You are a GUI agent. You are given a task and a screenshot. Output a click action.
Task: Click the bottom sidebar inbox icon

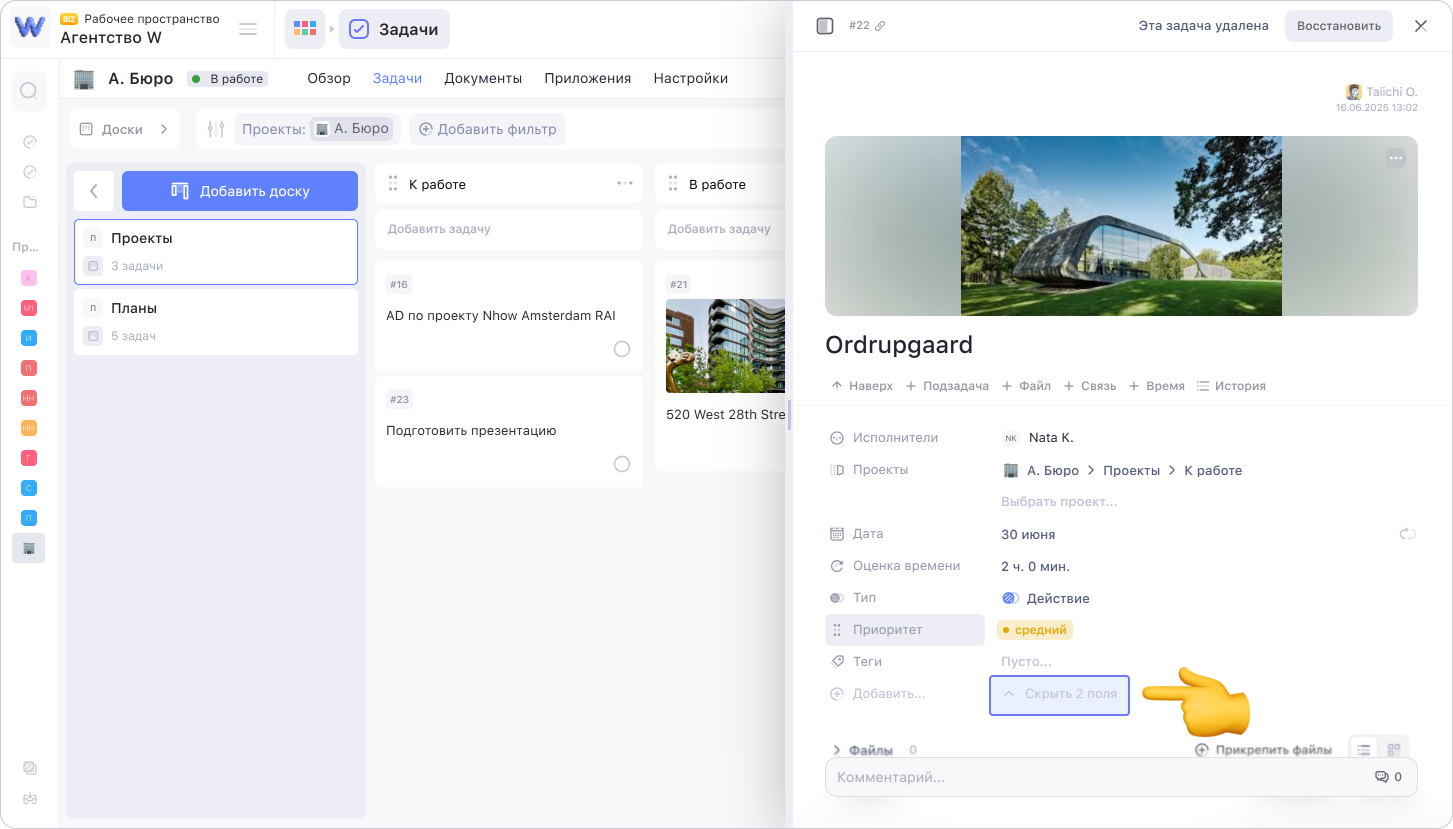pos(29,799)
